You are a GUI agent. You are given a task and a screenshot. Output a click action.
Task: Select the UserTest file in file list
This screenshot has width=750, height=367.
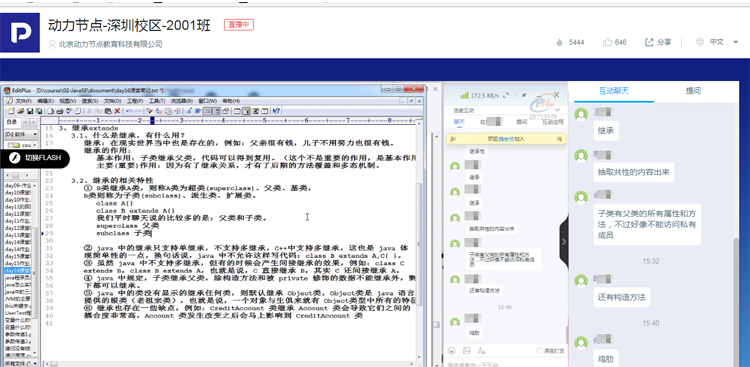coord(18,312)
